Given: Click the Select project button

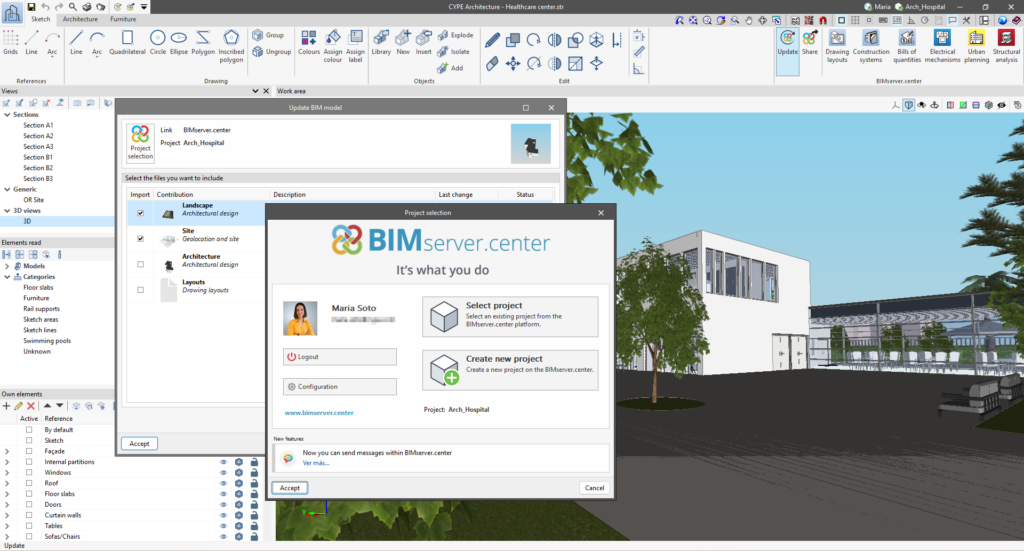Looking at the screenshot, I should point(510,316).
